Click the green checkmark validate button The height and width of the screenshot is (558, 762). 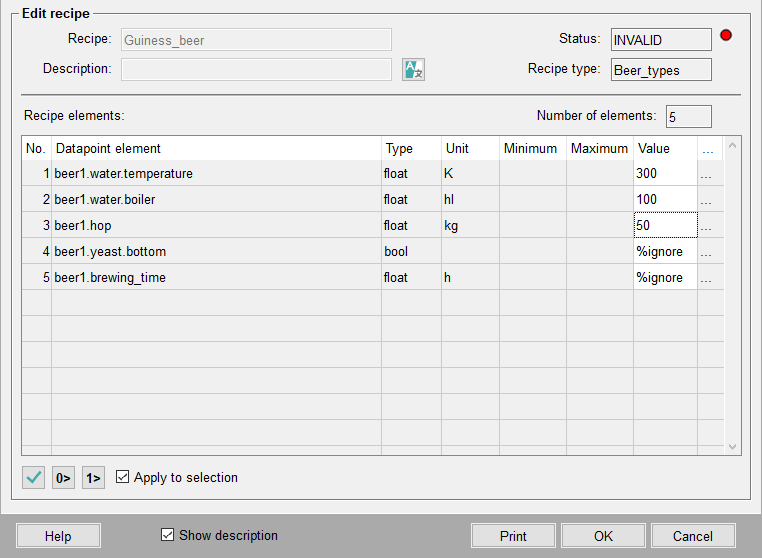point(34,478)
